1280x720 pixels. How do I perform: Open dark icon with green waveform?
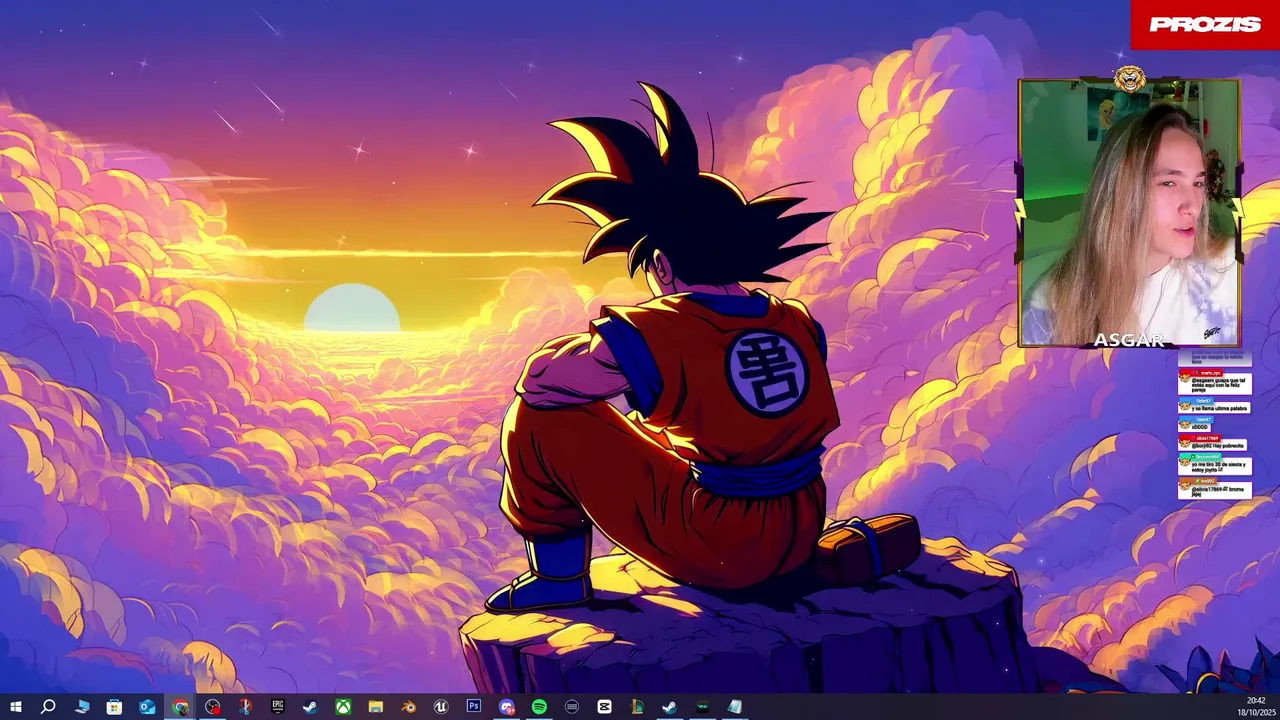pos(703,707)
